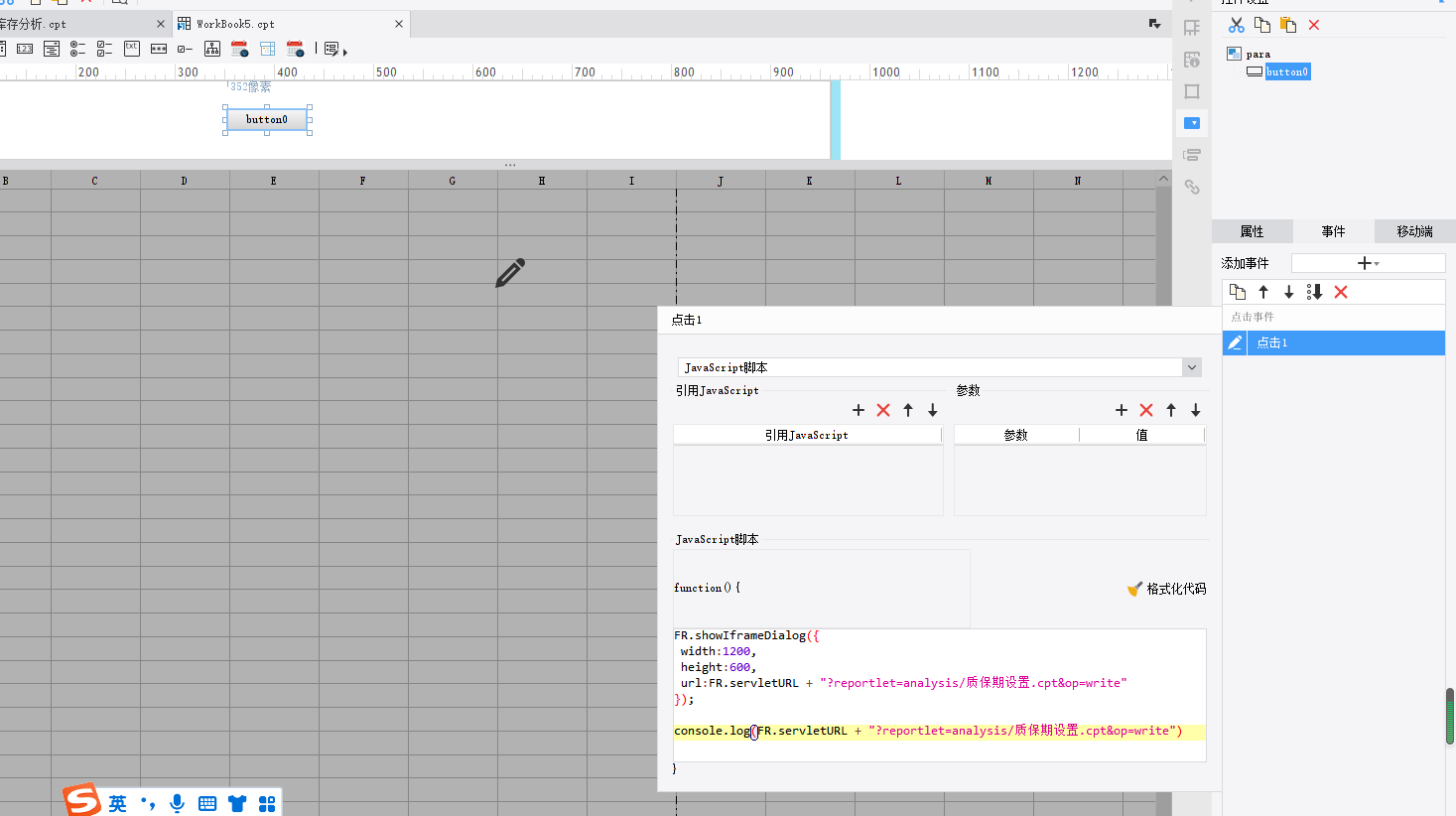This screenshot has width=1456, height=816.
Task: Pick the table tree widget icon
Action: coord(267,49)
